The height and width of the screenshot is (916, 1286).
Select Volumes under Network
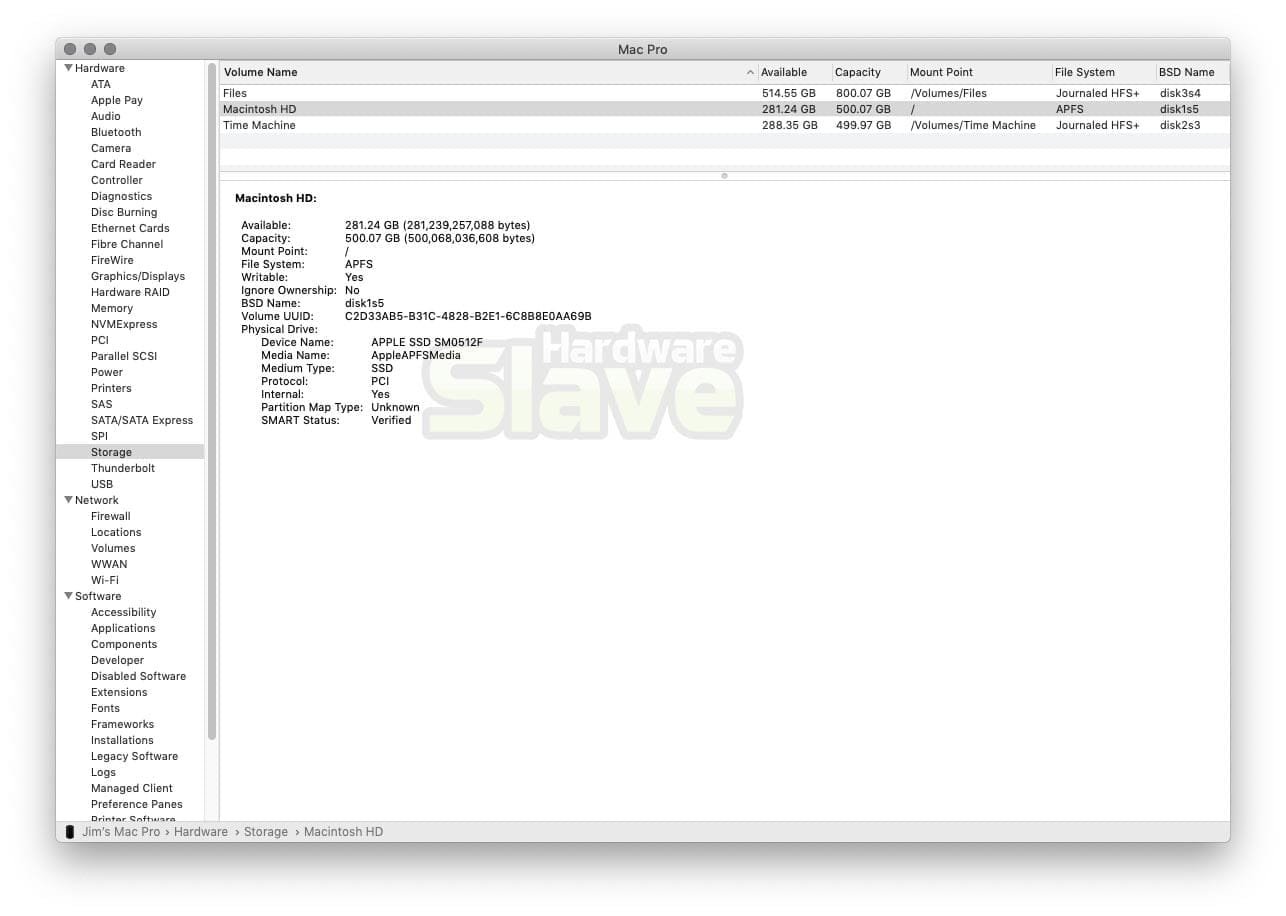(x=113, y=548)
